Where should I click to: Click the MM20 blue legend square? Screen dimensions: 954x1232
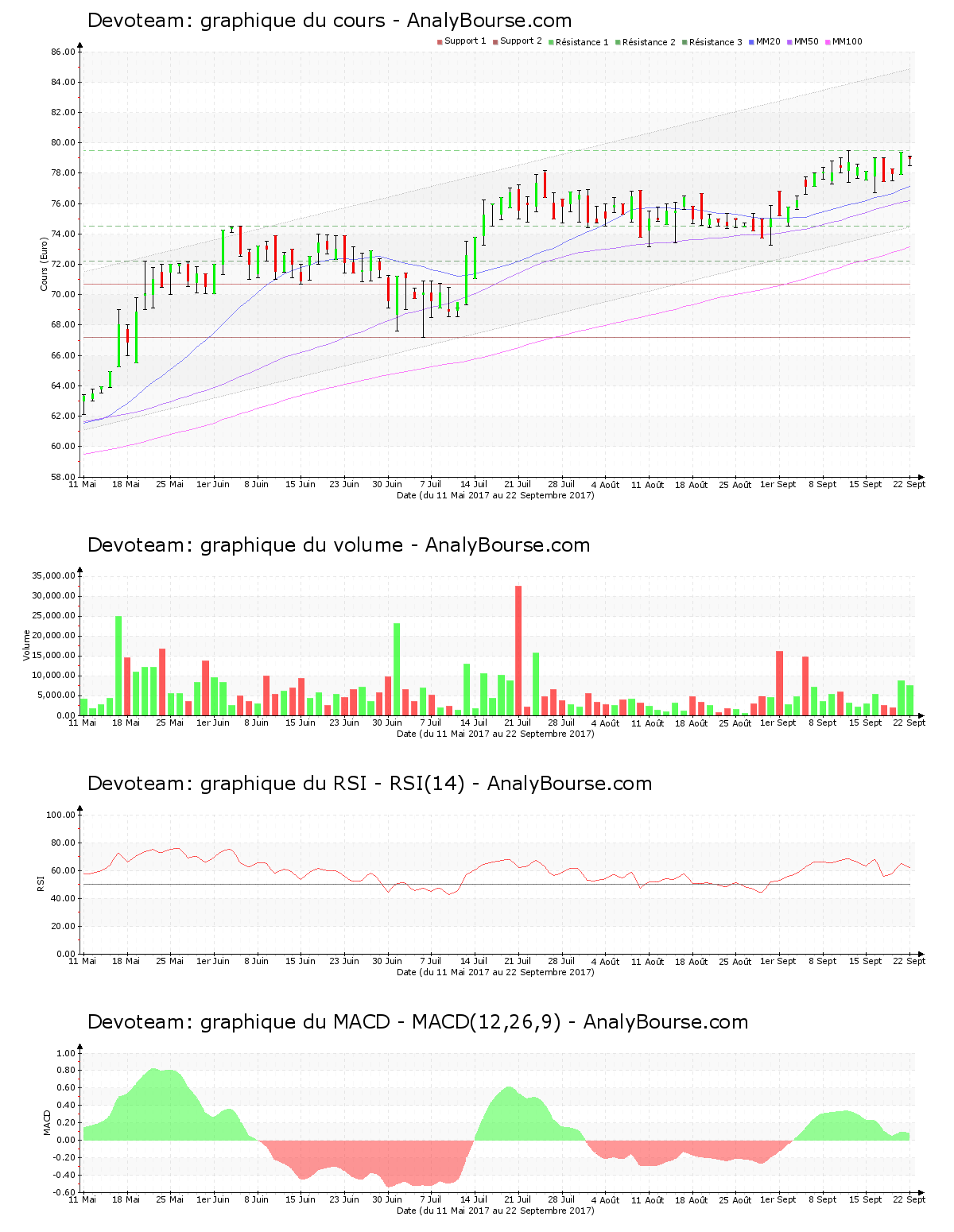point(751,41)
